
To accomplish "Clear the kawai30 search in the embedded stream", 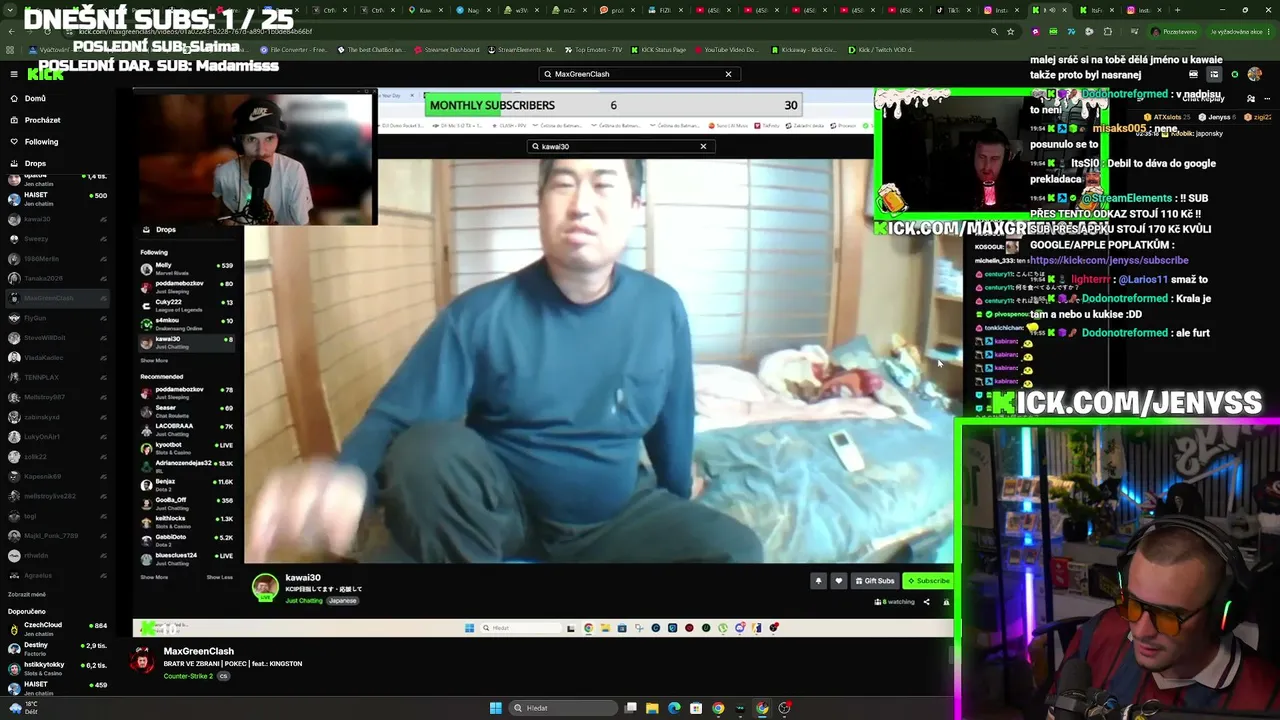I will point(703,146).
